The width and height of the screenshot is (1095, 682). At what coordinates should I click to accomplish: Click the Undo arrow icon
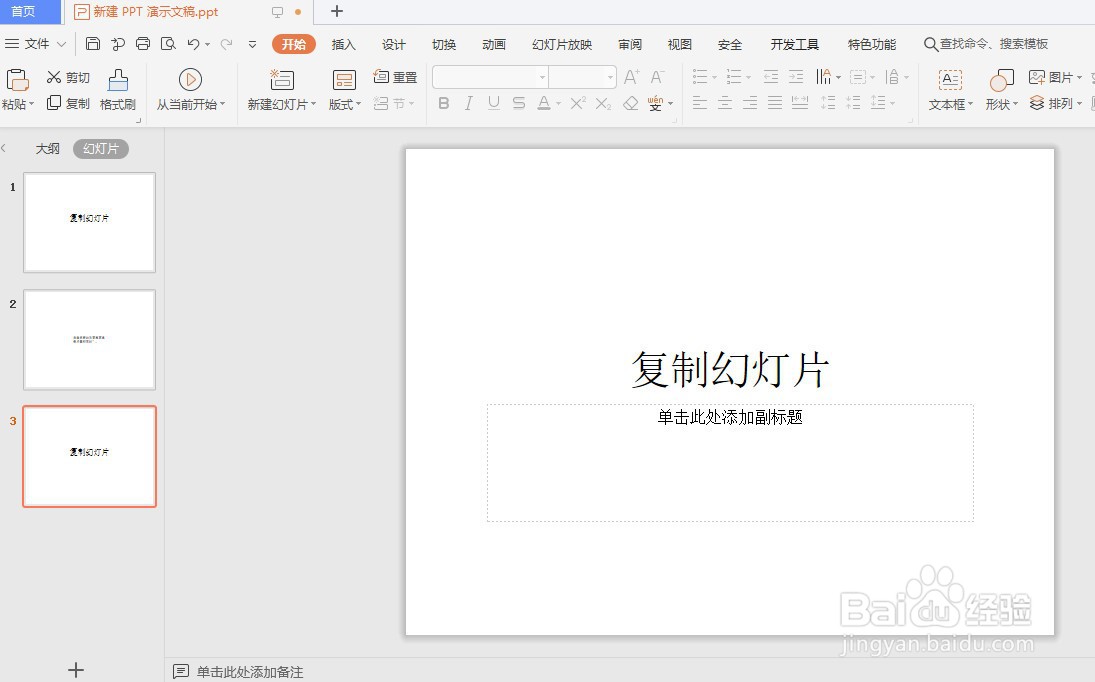[193, 44]
